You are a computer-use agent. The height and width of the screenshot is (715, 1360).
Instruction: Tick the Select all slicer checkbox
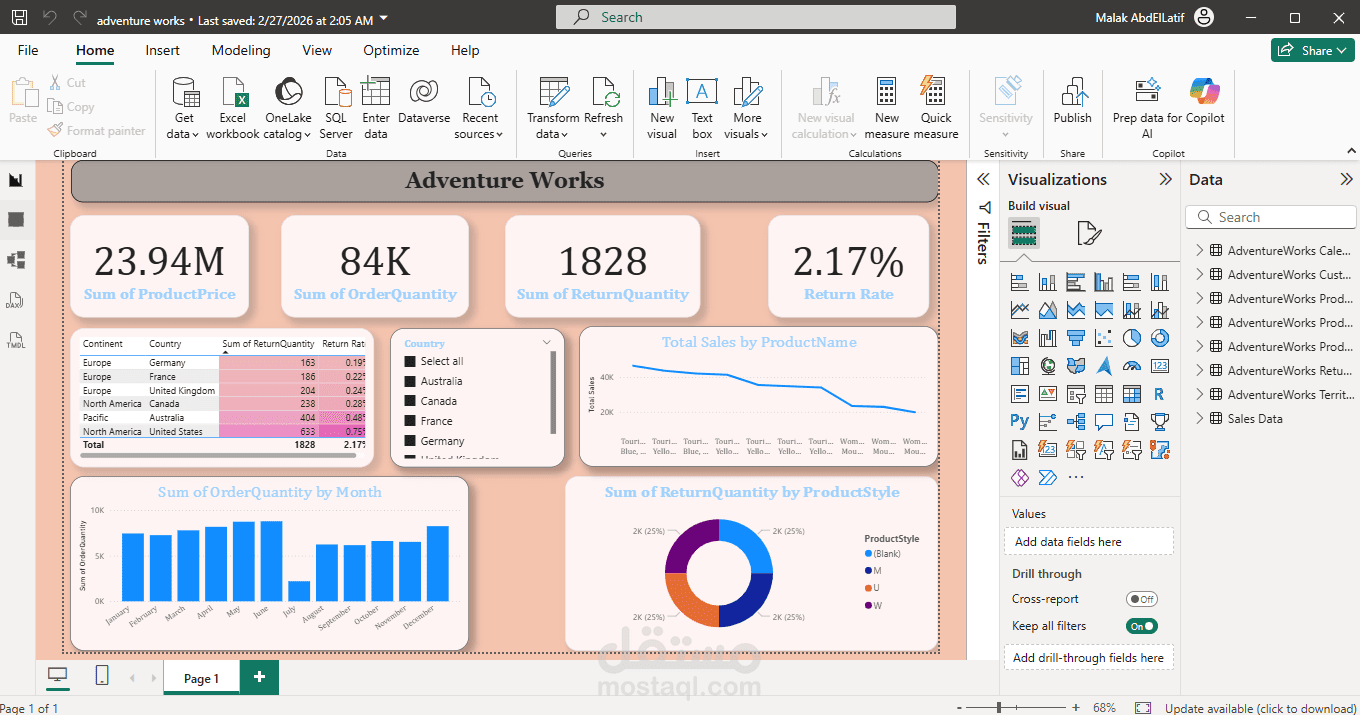pos(409,361)
